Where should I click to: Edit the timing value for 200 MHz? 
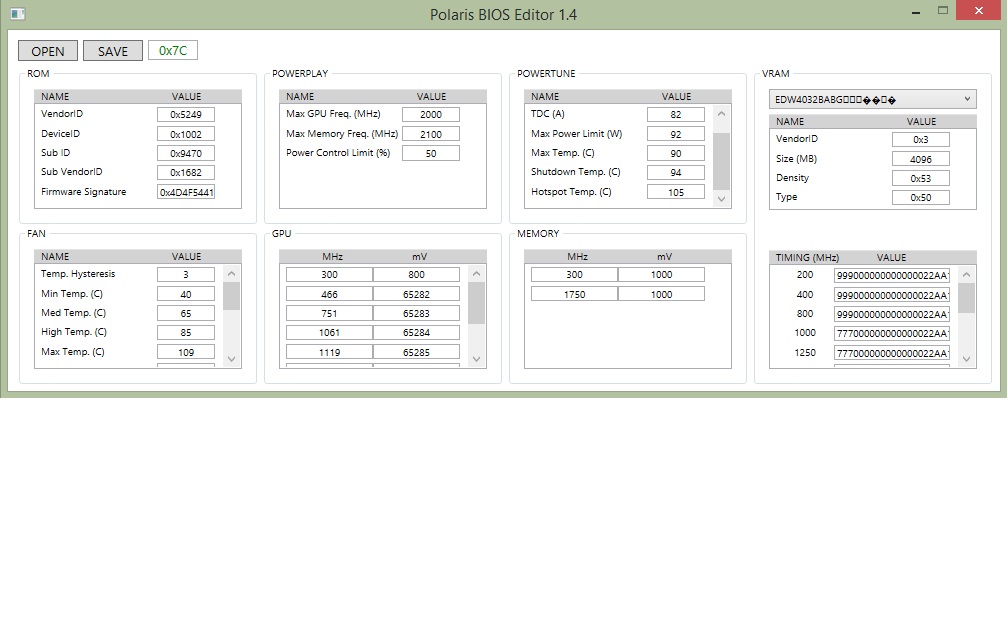tap(892, 275)
